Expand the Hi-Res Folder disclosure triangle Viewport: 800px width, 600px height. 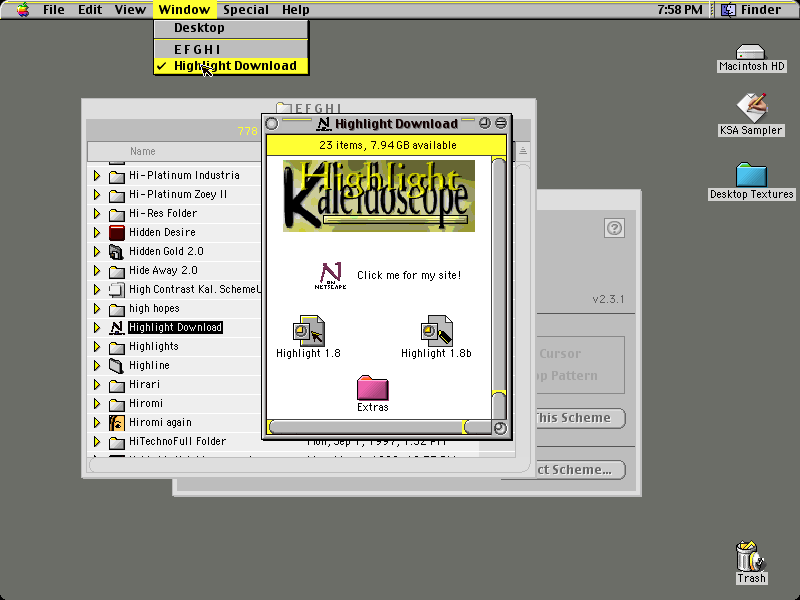(97, 213)
